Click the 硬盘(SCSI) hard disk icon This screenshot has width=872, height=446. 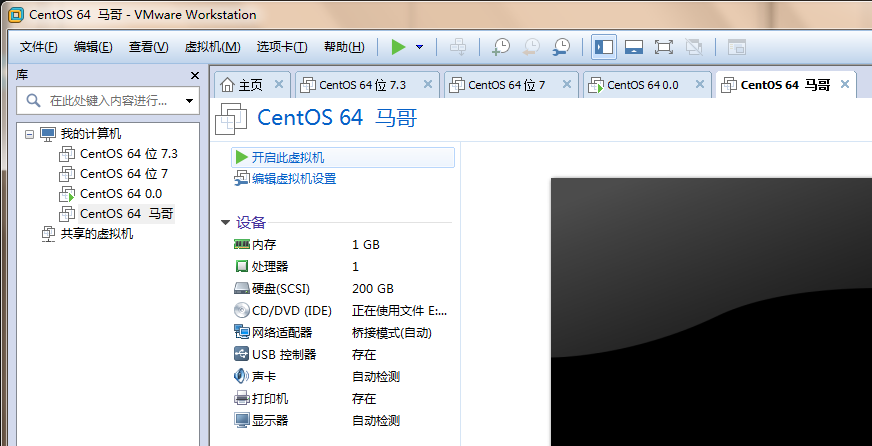coord(242,289)
